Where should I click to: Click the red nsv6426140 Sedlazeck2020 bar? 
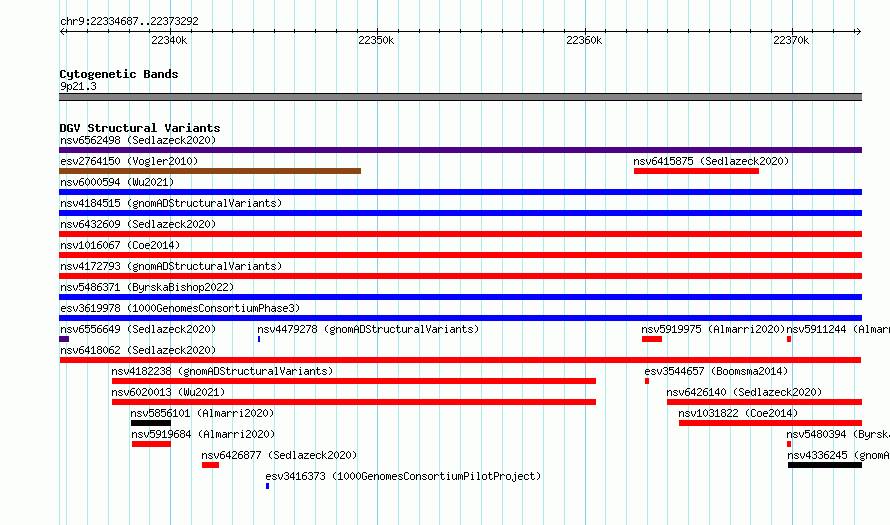[x=765, y=402]
